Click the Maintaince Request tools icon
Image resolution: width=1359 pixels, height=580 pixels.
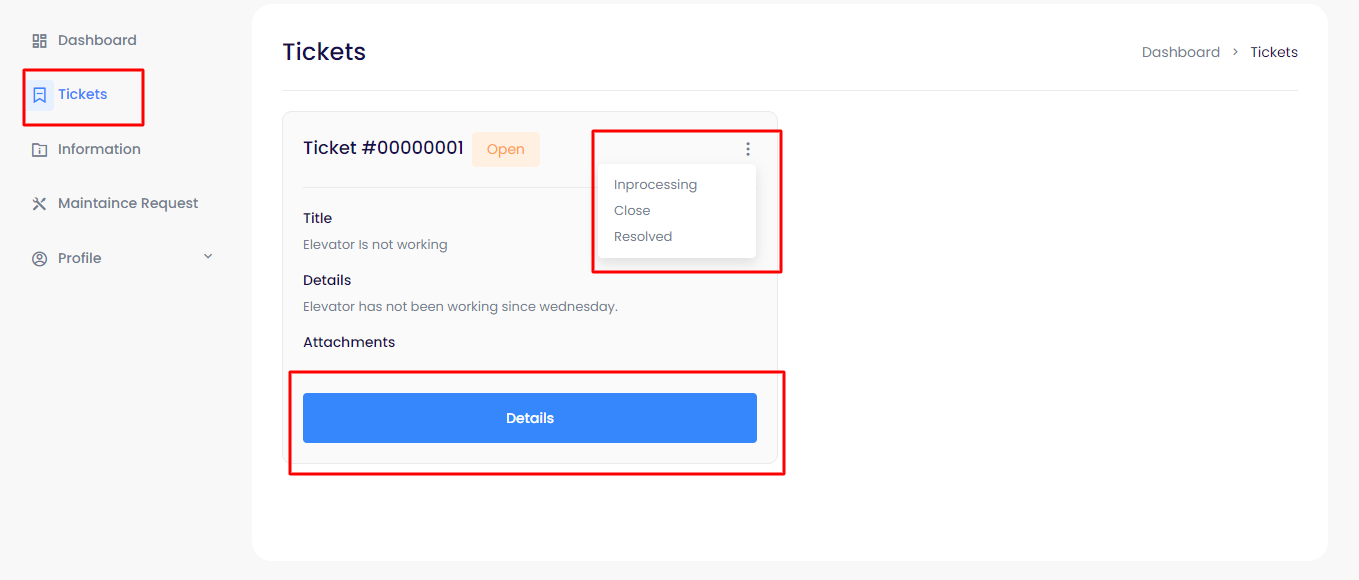(40, 204)
